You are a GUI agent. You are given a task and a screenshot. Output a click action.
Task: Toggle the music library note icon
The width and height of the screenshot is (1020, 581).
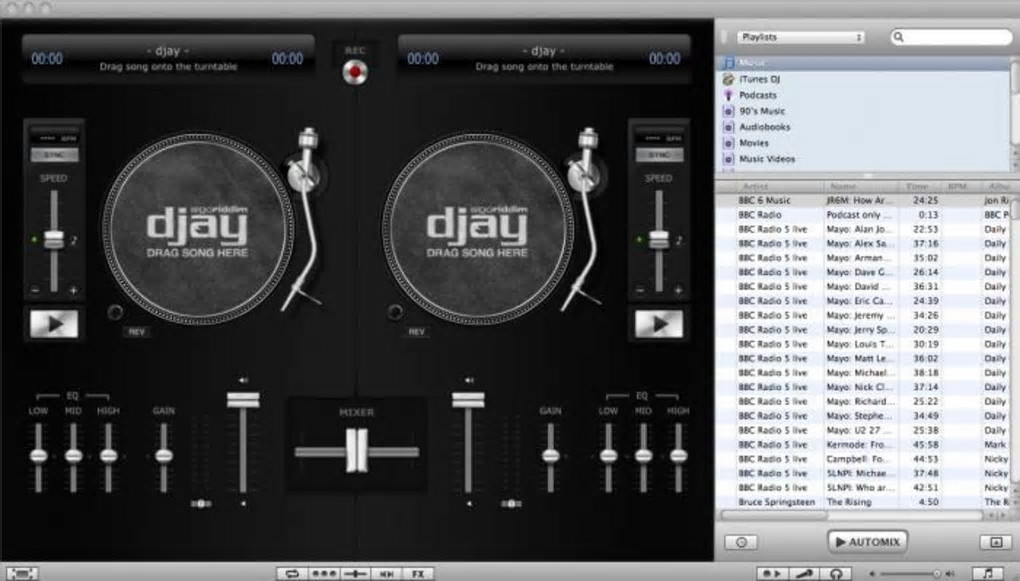(x=988, y=573)
